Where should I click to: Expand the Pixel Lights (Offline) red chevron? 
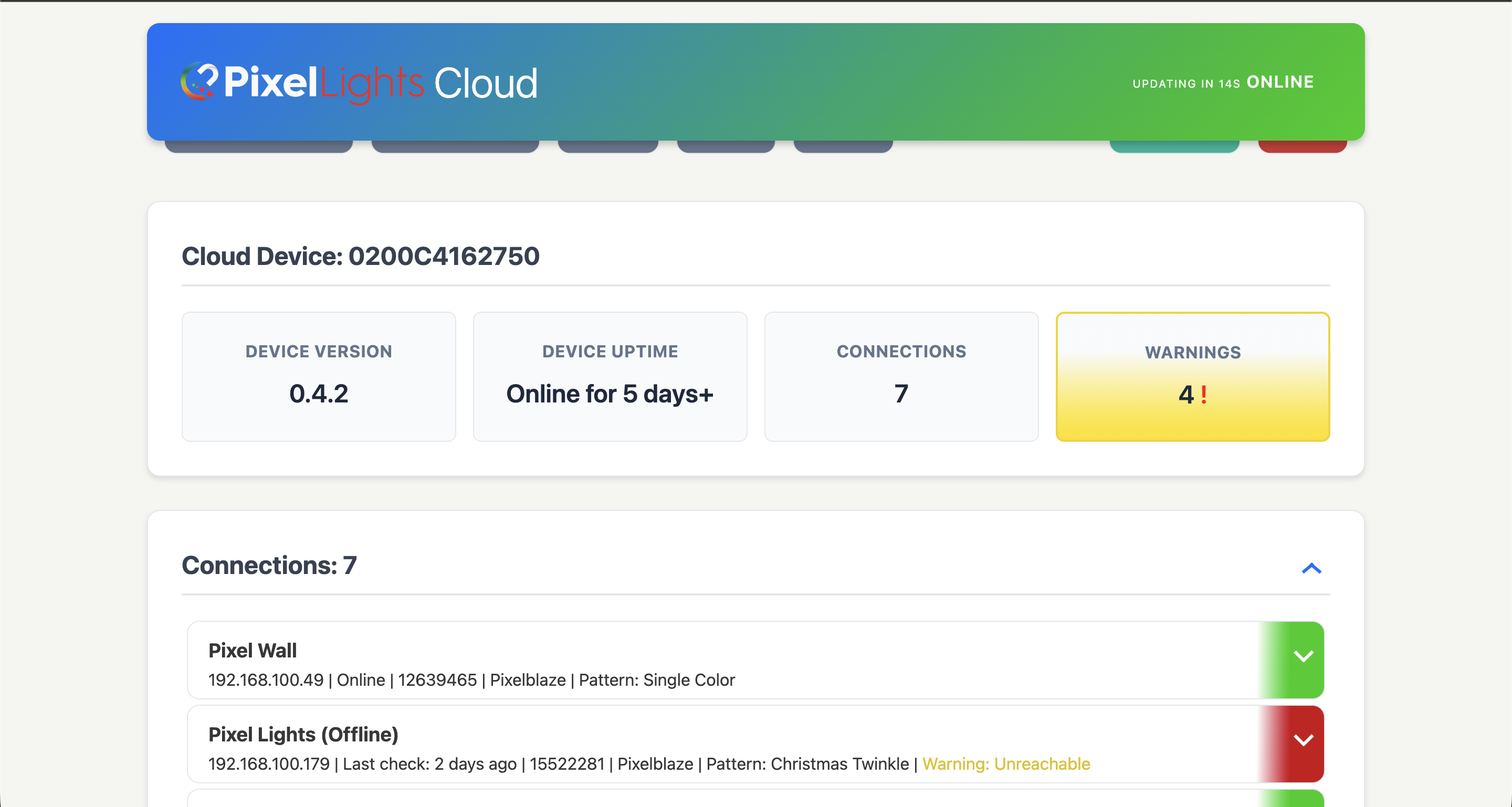(1303, 740)
